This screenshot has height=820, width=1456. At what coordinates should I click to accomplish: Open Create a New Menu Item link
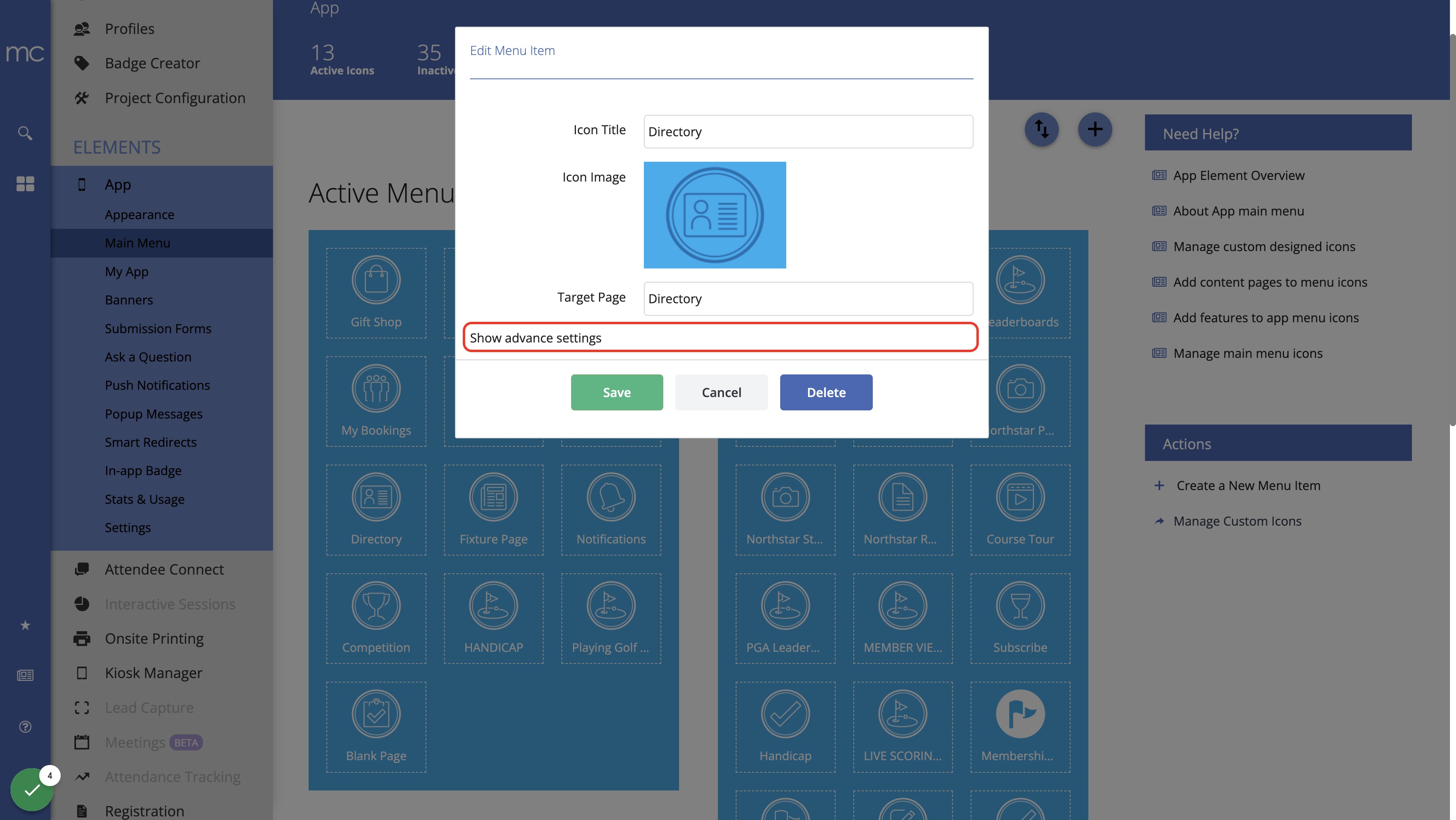(1248, 486)
